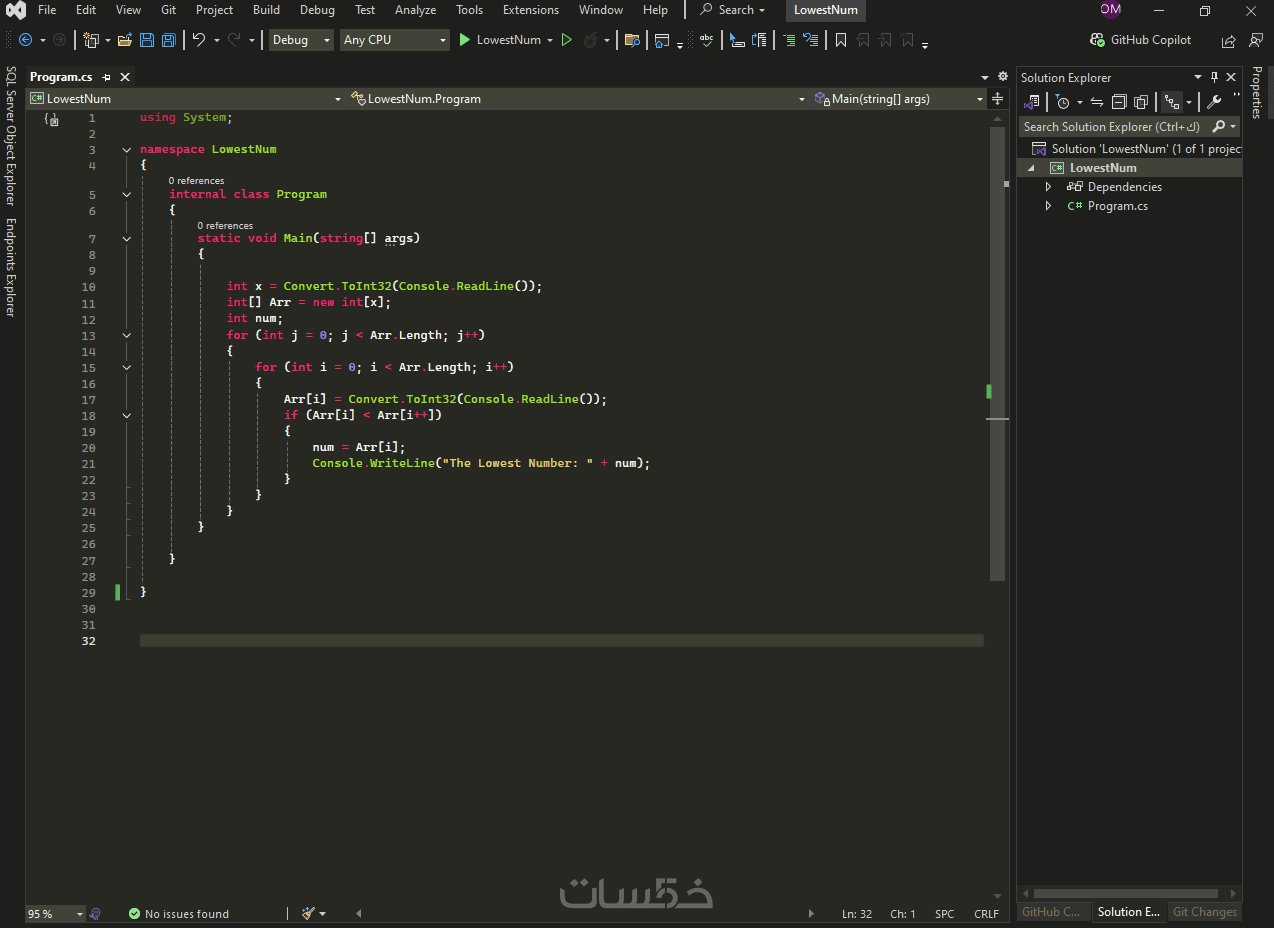This screenshot has width=1274, height=928.
Task: Open the Endpoints Explorer side tab
Action: pyautogui.click(x=11, y=267)
